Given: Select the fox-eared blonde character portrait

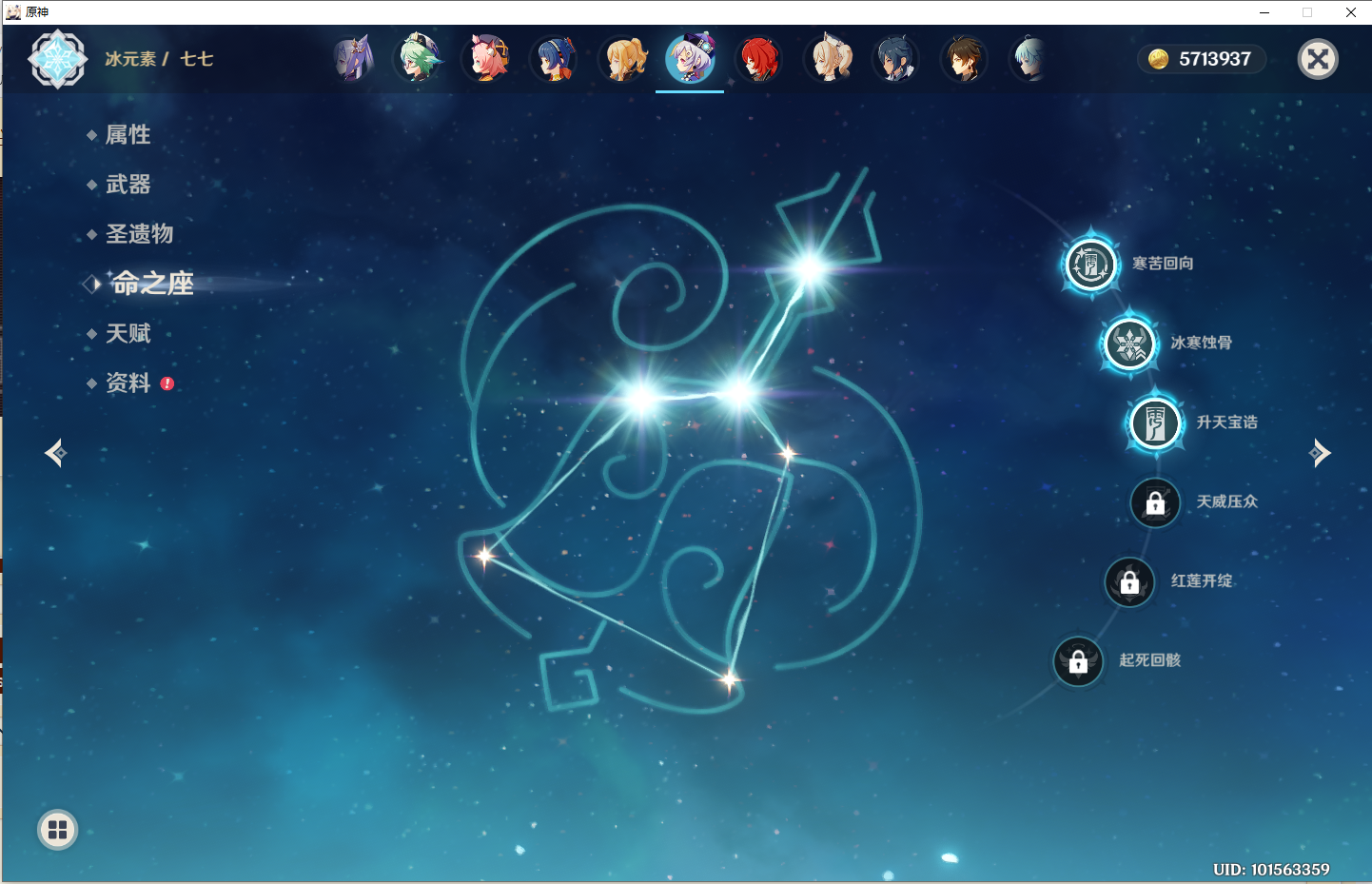Looking at the screenshot, I should click(829, 59).
